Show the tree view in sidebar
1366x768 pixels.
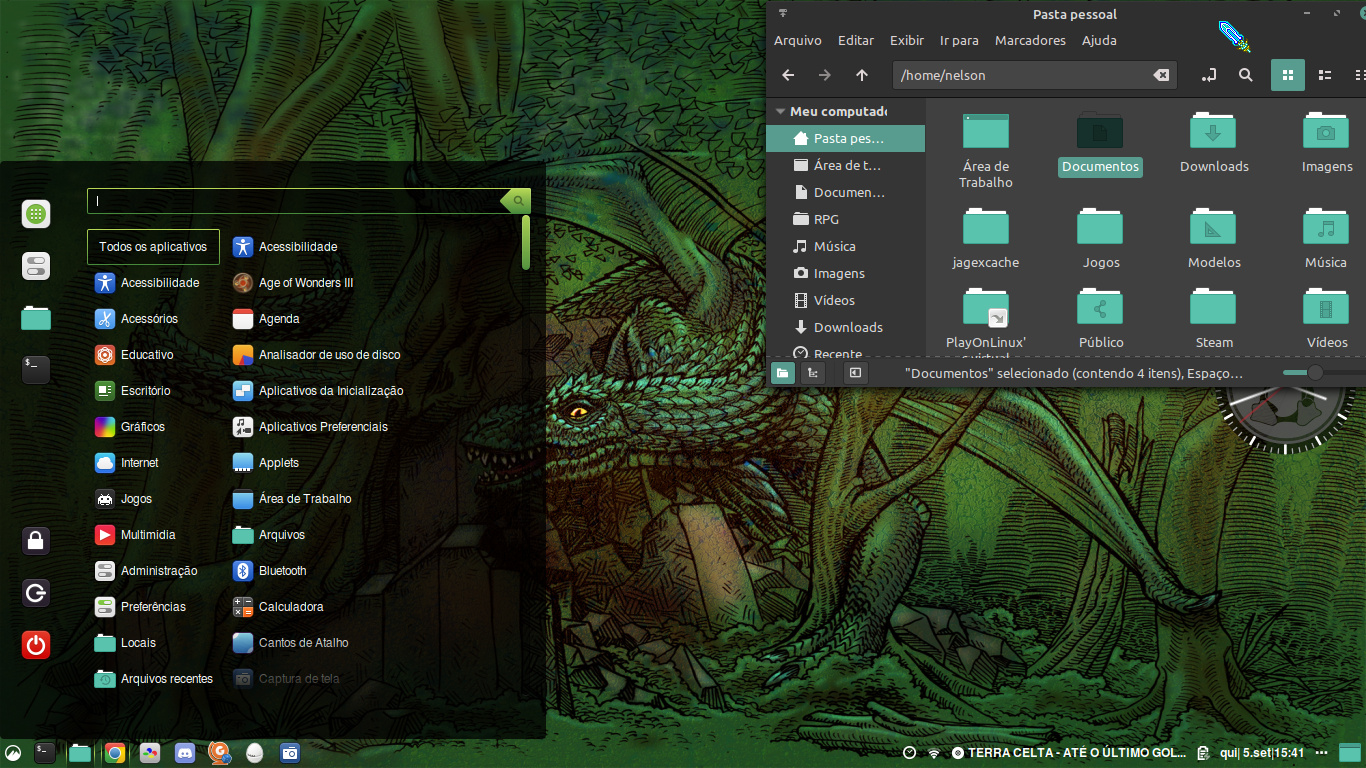click(813, 373)
